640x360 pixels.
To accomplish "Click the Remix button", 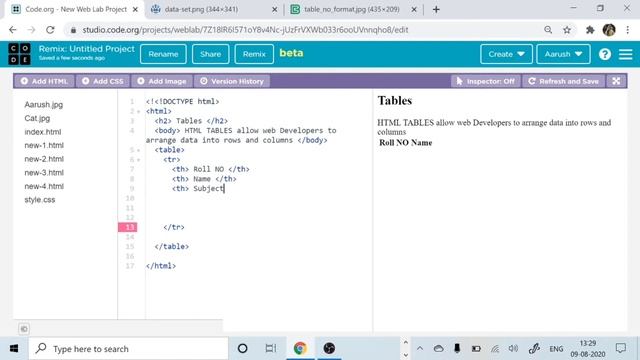I will pyautogui.click(x=254, y=54).
